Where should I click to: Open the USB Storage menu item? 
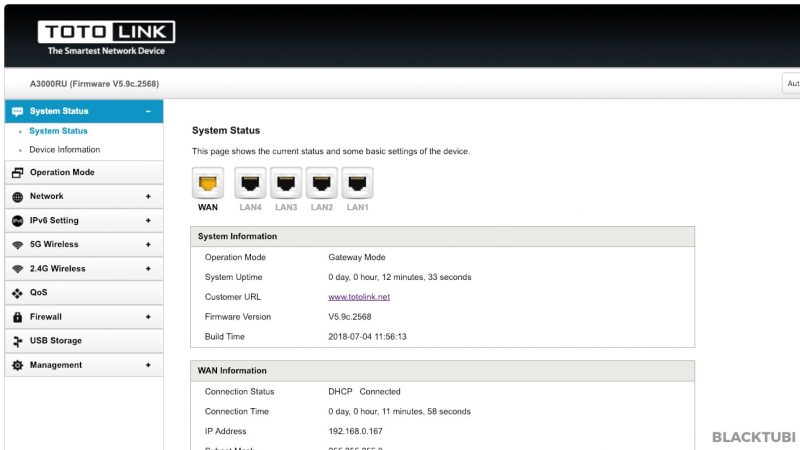point(84,341)
